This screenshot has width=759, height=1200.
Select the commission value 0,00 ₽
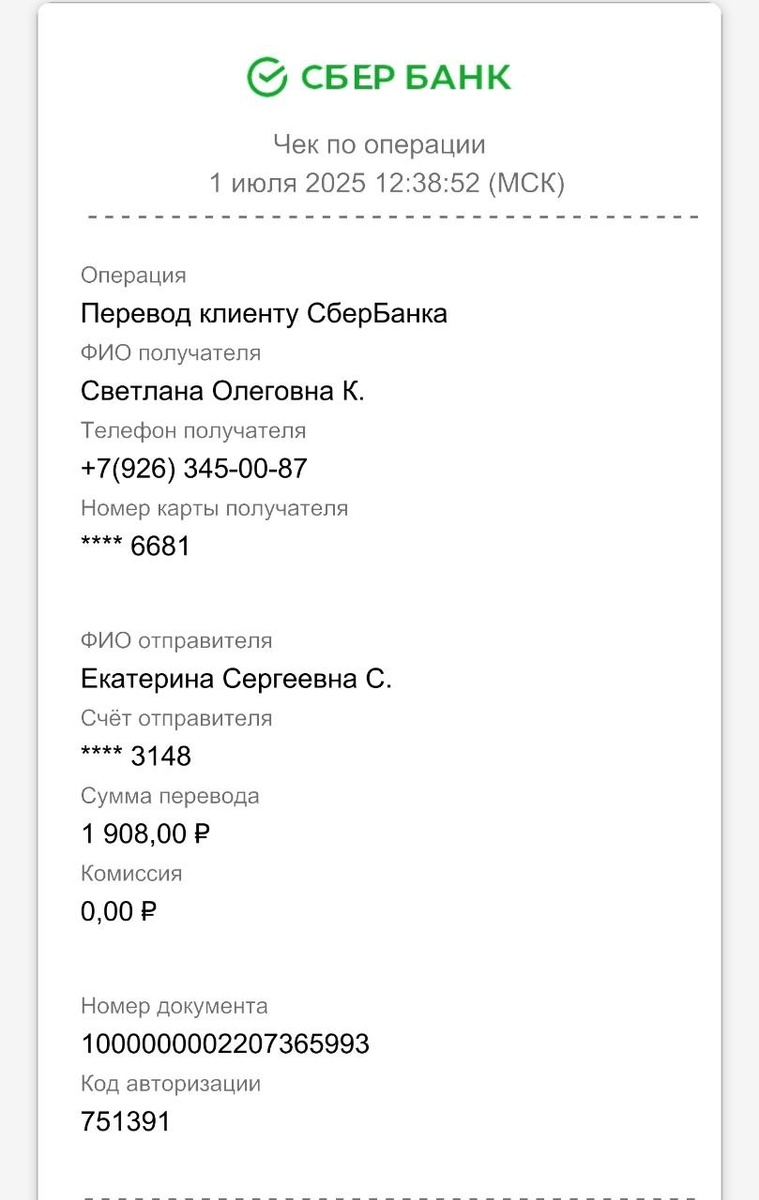119,911
